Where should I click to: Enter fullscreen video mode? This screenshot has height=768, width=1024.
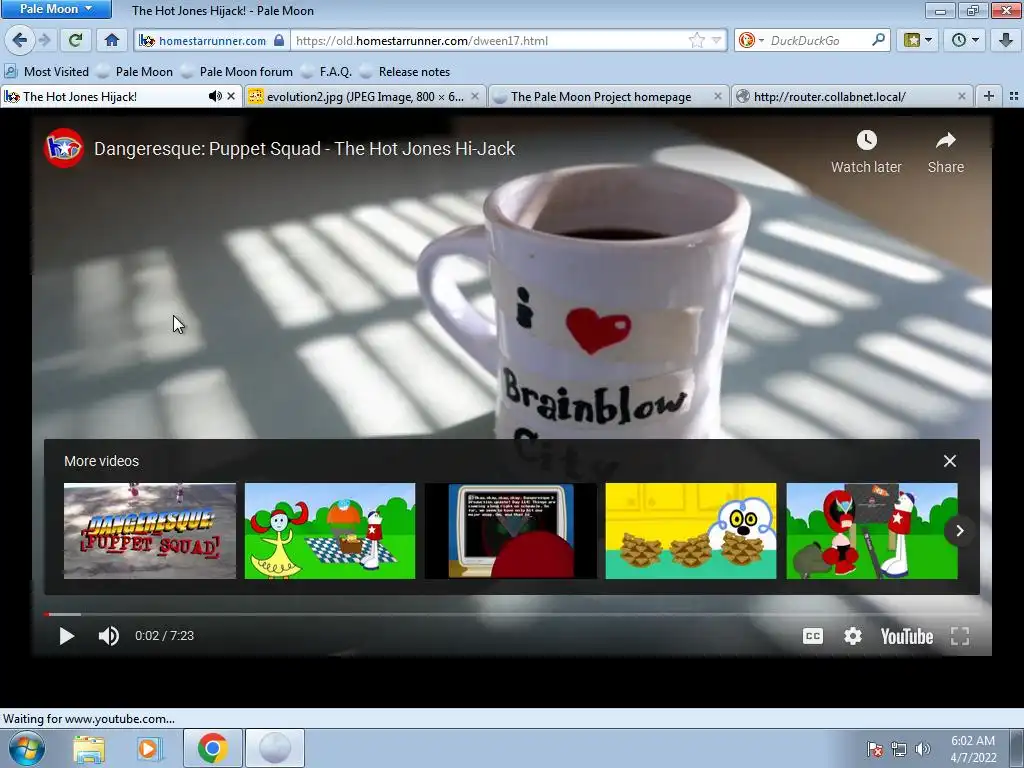click(x=959, y=636)
